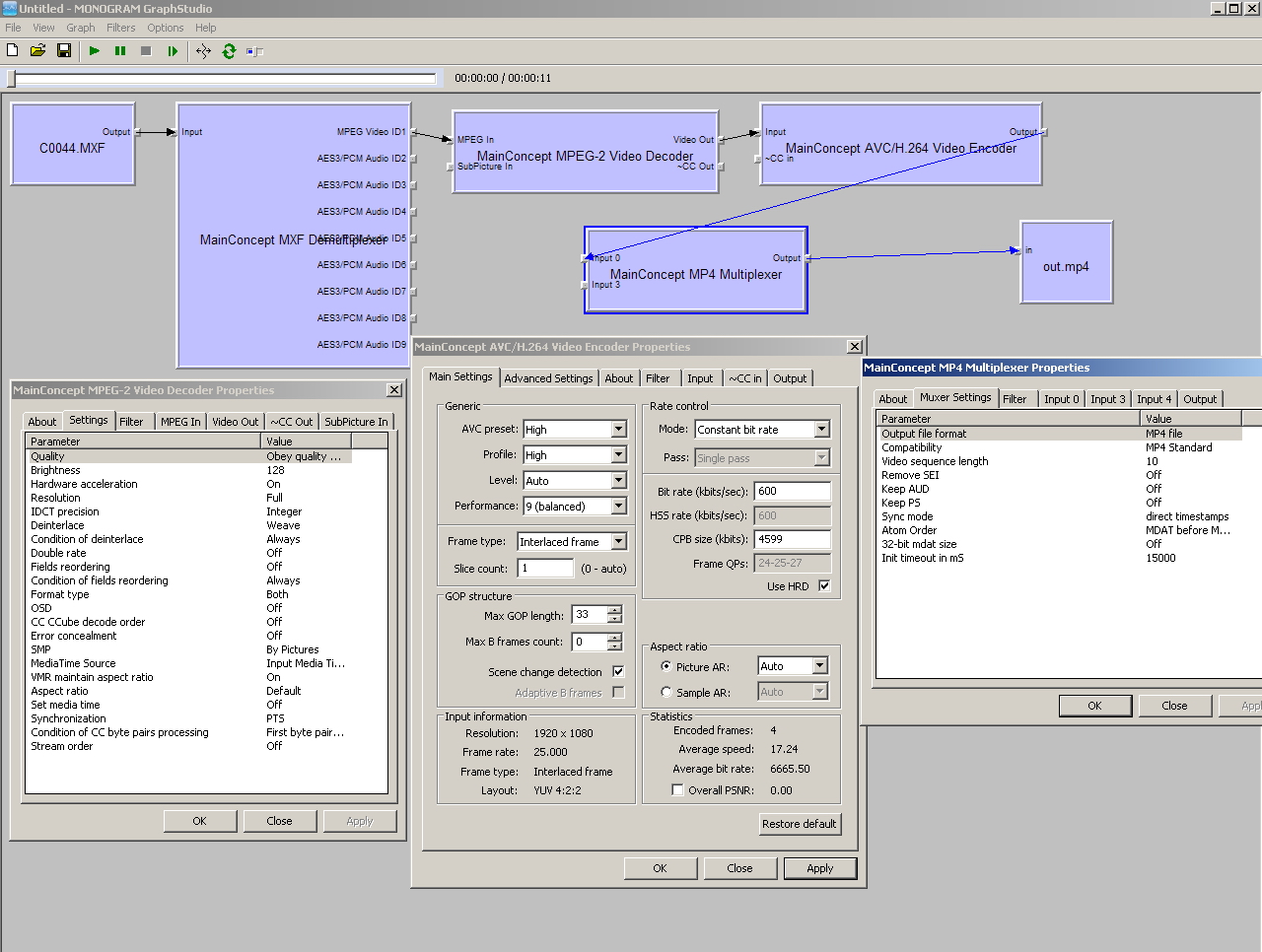Switch to the Advanced Settings tab

coord(548,378)
